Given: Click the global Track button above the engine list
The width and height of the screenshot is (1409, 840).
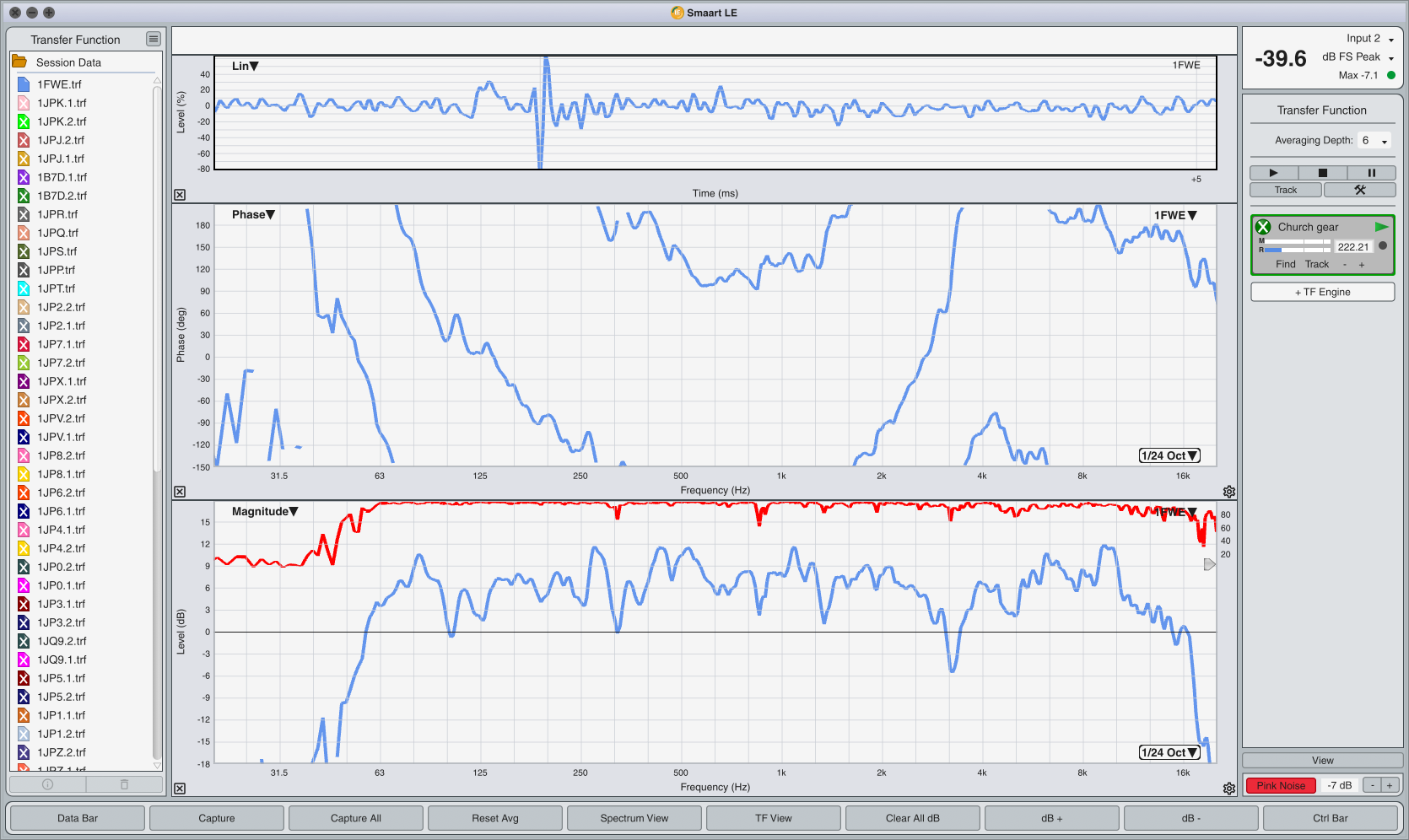Looking at the screenshot, I should point(1286,190).
